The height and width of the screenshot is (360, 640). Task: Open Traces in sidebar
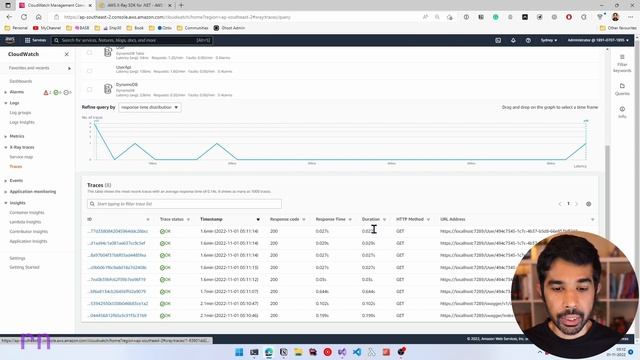click(x=16, y=167)
